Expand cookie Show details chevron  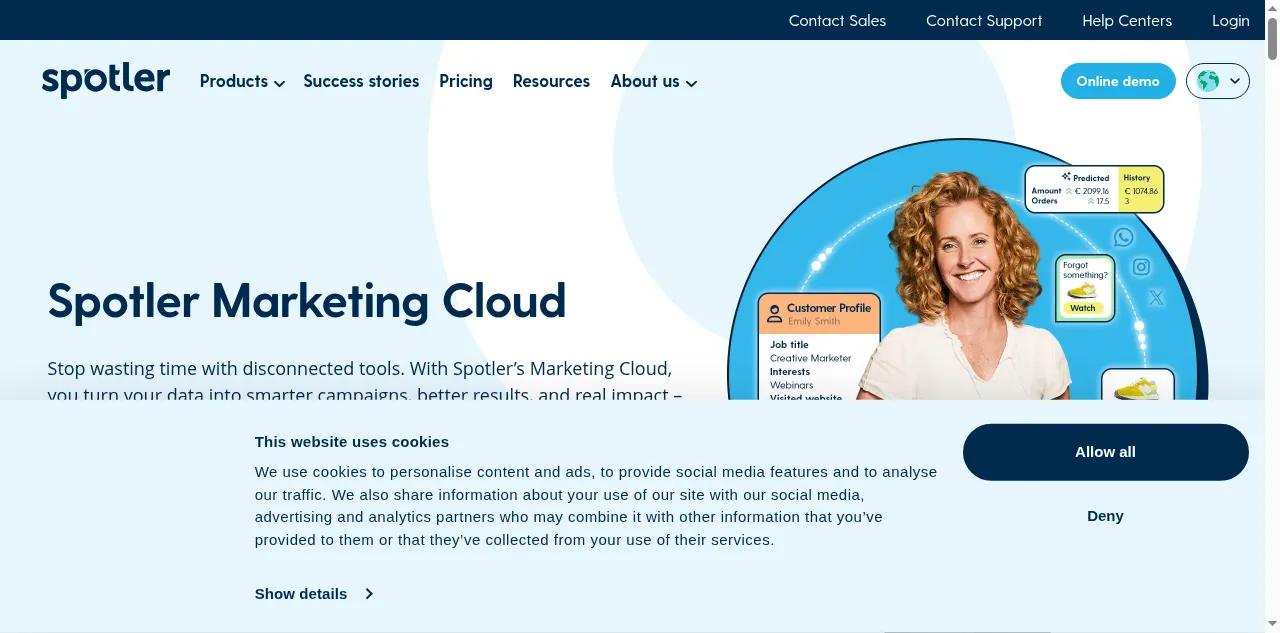pyautogui.click(x=369, y=594)
